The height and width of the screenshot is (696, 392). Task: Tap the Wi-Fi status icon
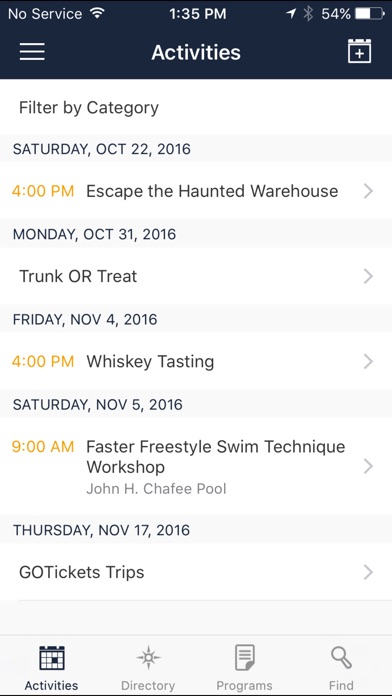pyautogui.click(x=96, y=13)
